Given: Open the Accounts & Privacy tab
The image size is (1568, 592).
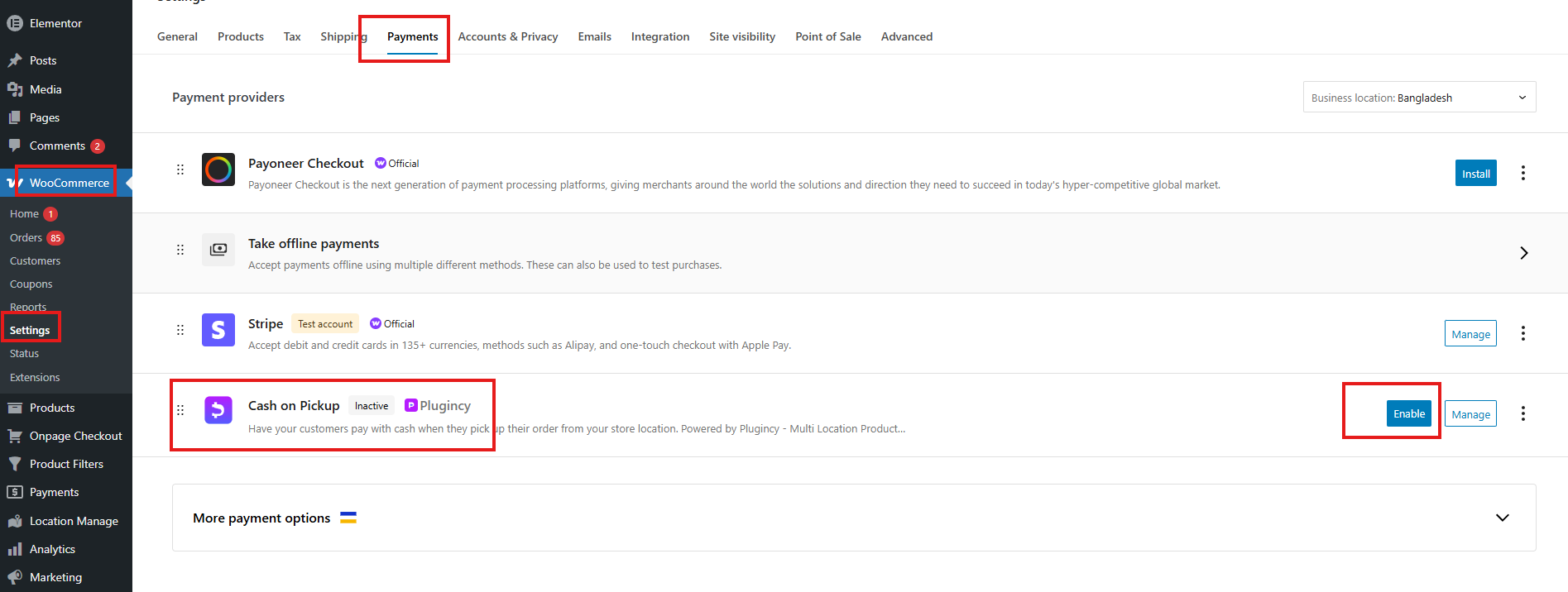Looking at the screenshot, I should click(507, 36).
